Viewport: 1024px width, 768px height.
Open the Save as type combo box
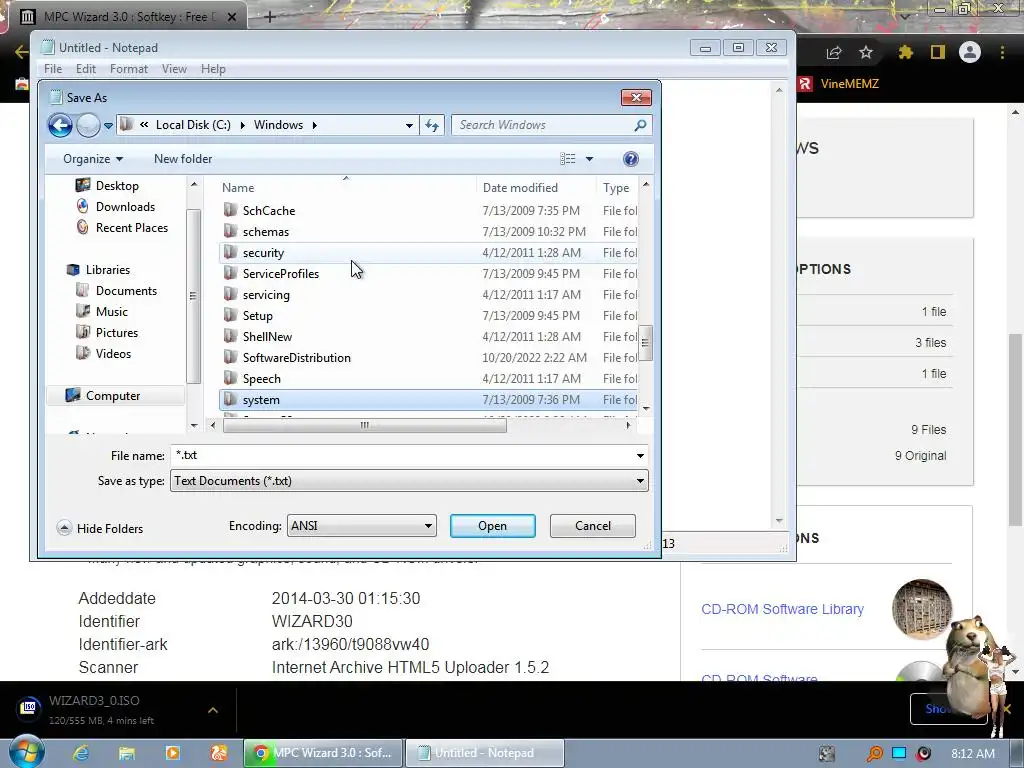pyautogui.click(x=409, y=481)
